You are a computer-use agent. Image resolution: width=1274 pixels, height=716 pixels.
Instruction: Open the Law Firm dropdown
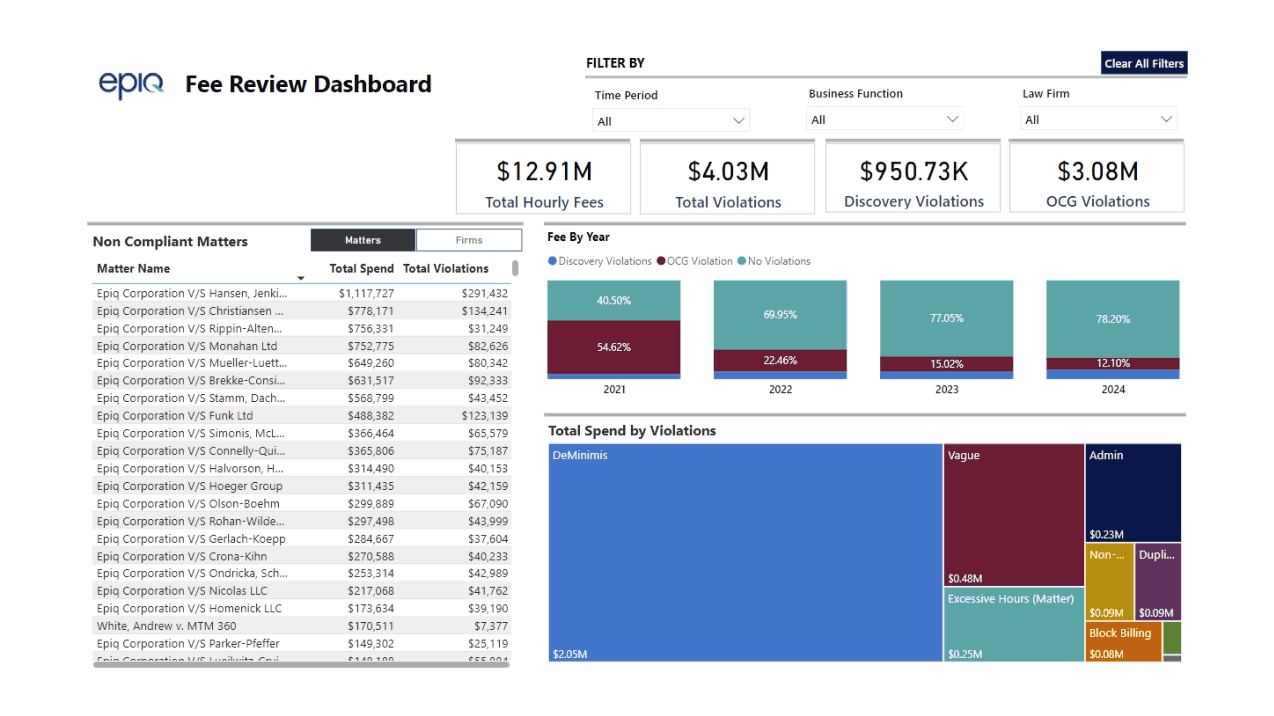[x=1099, y=119]
